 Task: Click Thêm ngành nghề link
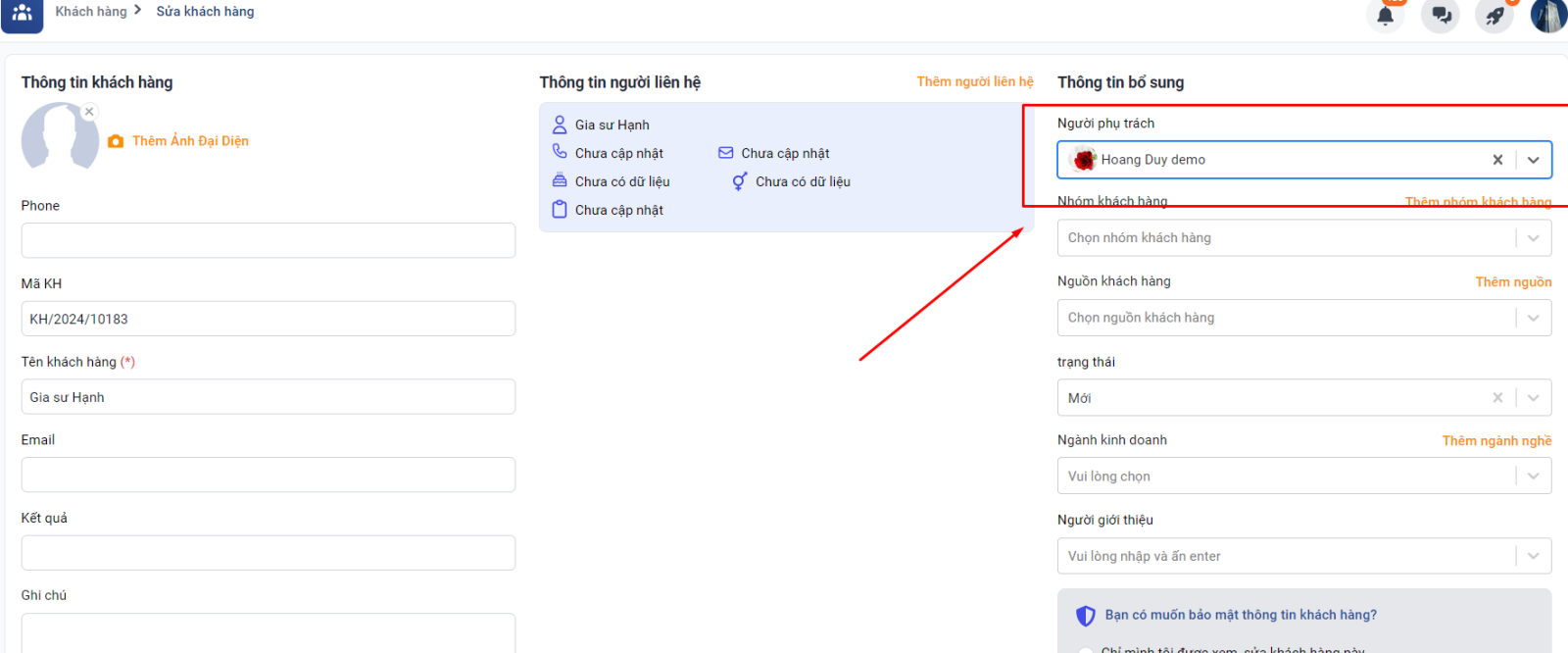click(x=1496, y=441)
